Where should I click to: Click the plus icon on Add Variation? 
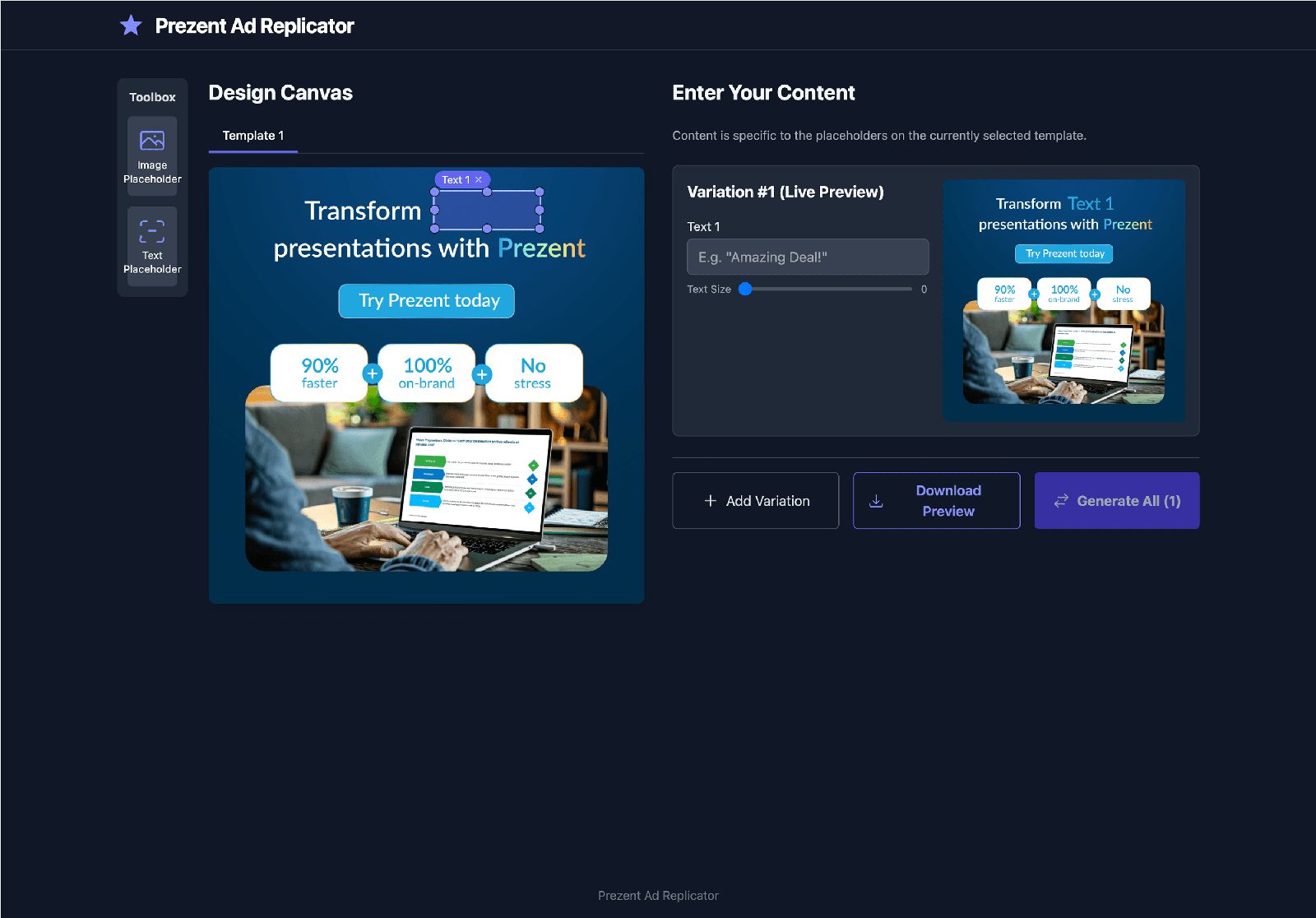(711, 500)
